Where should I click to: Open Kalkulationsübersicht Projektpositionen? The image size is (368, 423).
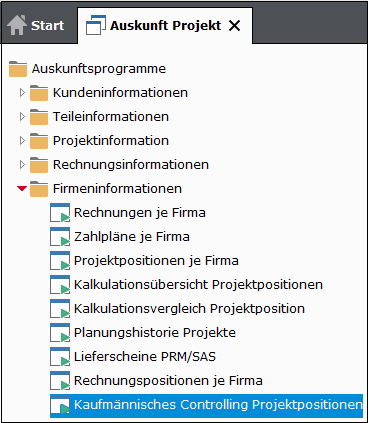pos(198,285)
